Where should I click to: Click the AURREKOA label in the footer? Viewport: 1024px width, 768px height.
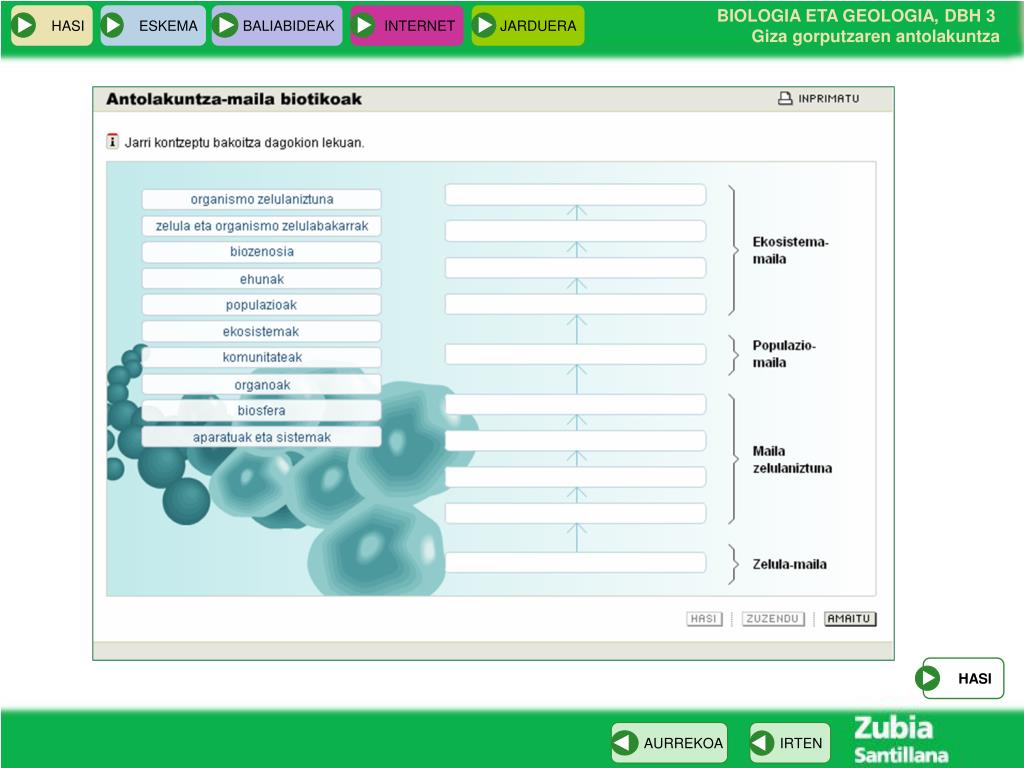(x=683, y=743)
